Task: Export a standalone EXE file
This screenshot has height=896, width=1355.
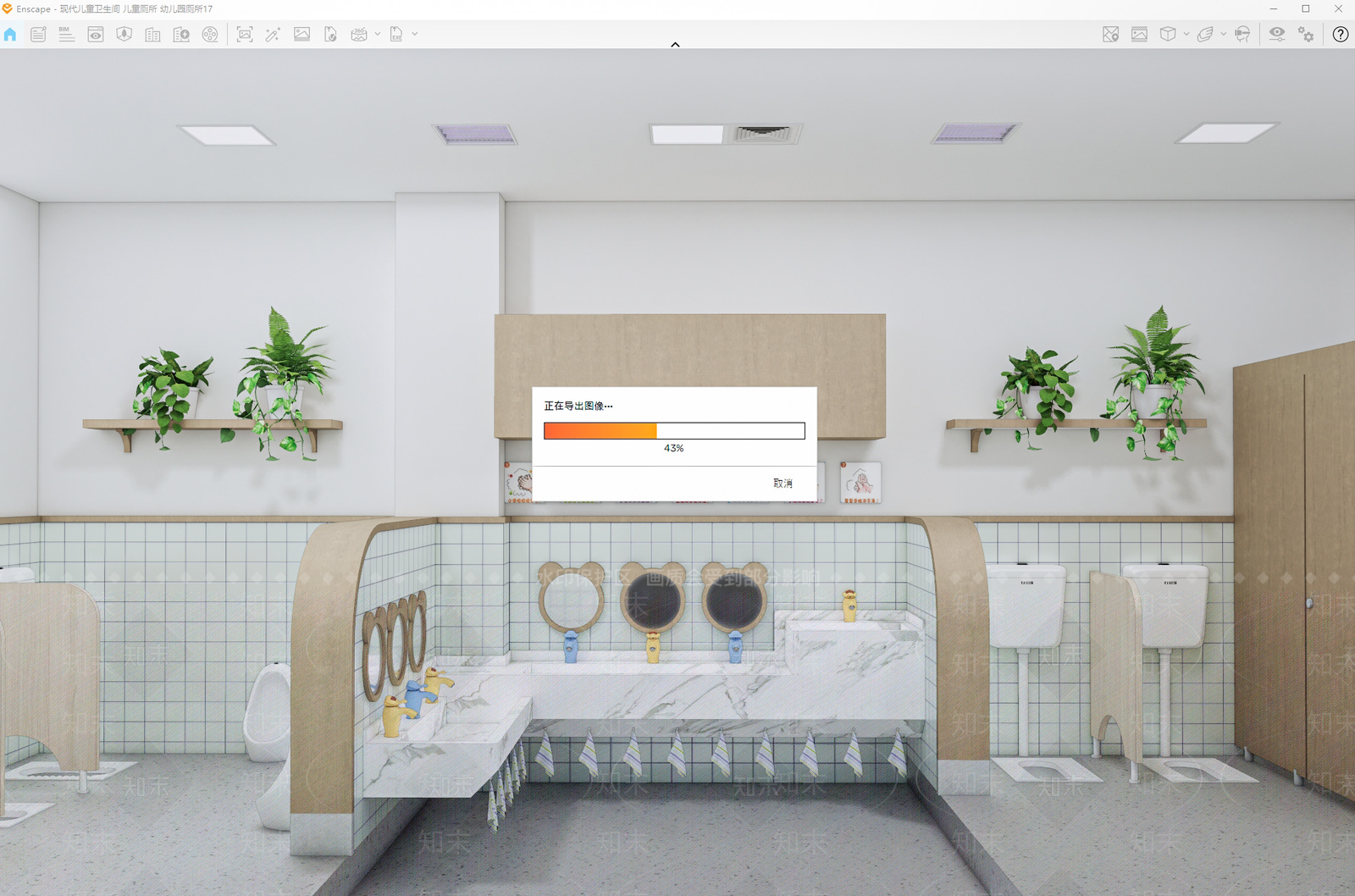Action: pos(396,35)
